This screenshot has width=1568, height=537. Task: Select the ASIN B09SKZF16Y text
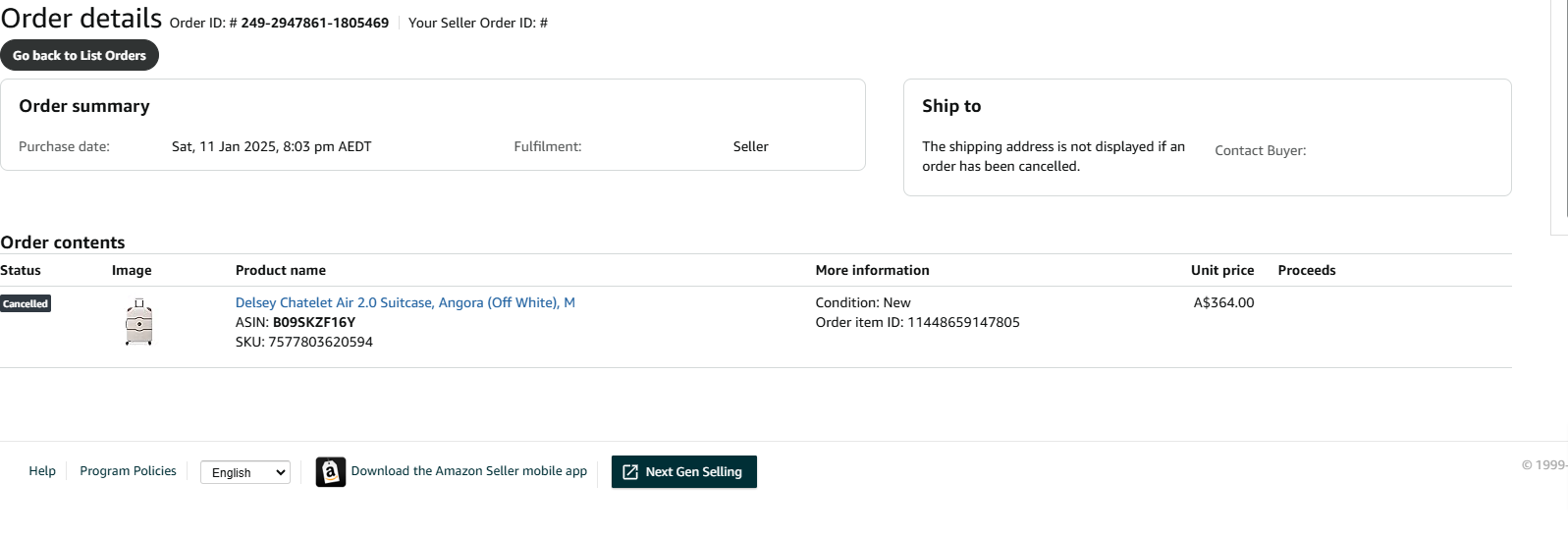(x=314, y=322)
